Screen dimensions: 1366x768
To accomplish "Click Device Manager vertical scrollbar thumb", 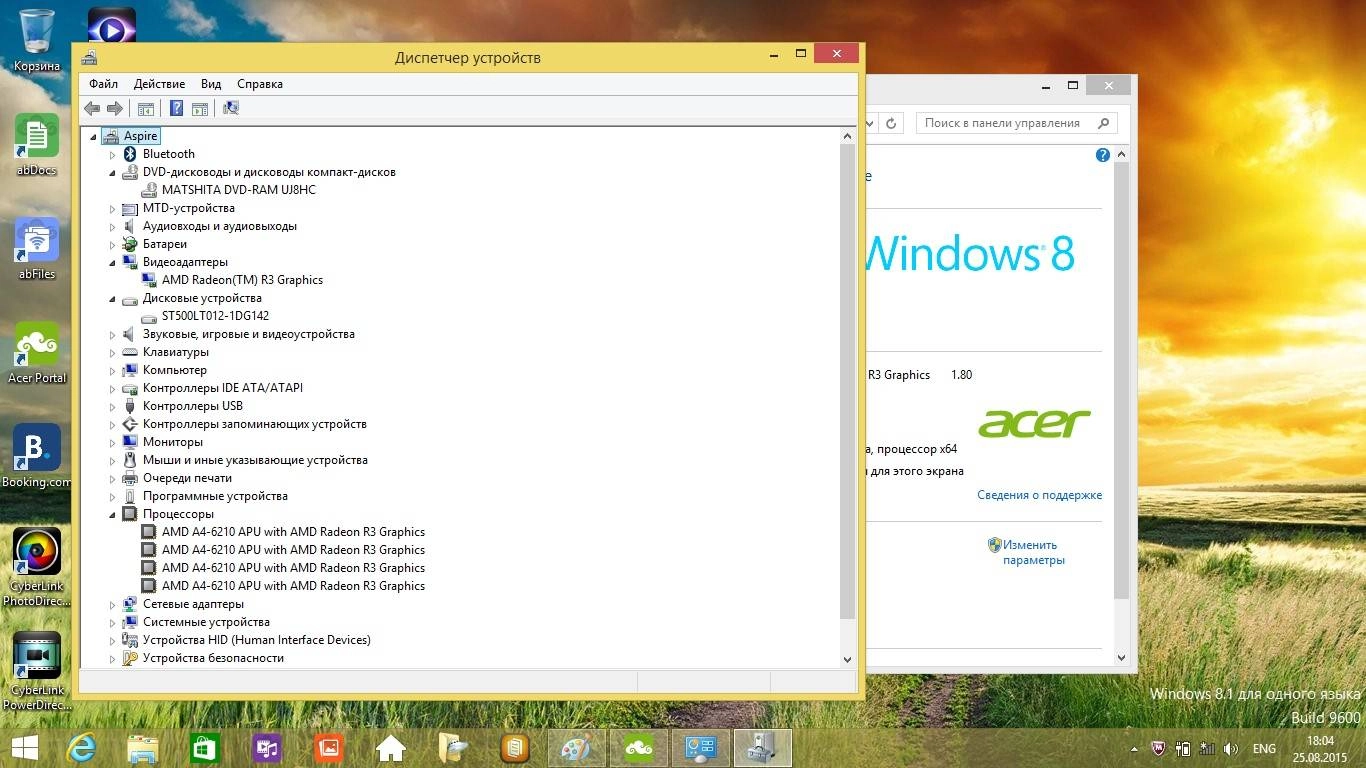I will tap(848, 381).
